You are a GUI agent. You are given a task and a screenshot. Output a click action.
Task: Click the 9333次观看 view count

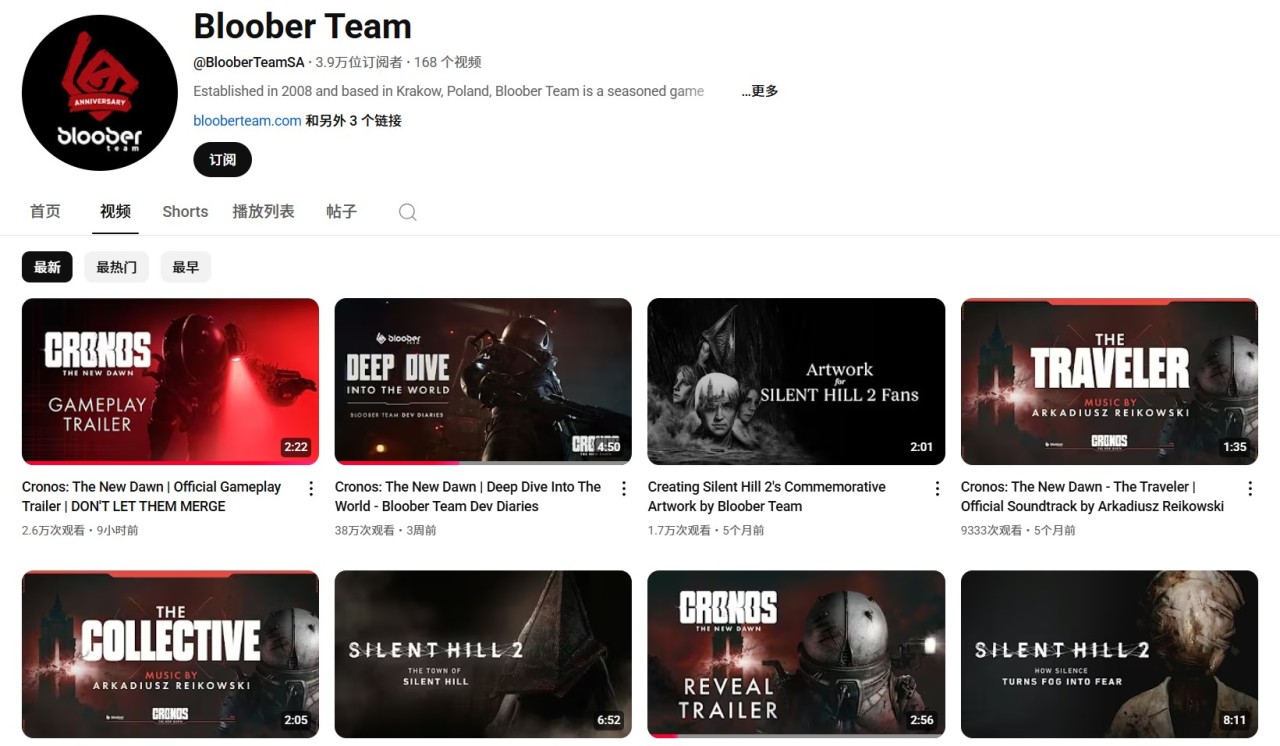coord(991,530)
